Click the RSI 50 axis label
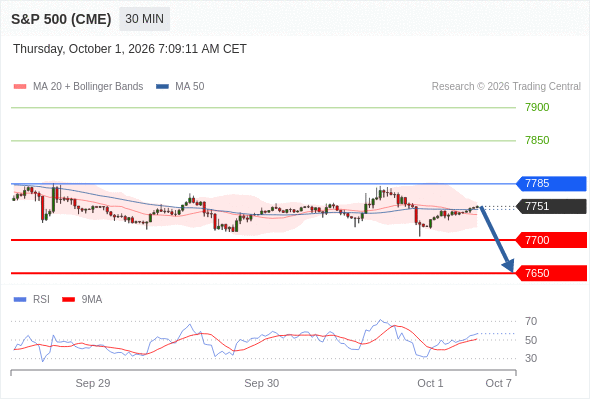 click(x=531, y=340)
